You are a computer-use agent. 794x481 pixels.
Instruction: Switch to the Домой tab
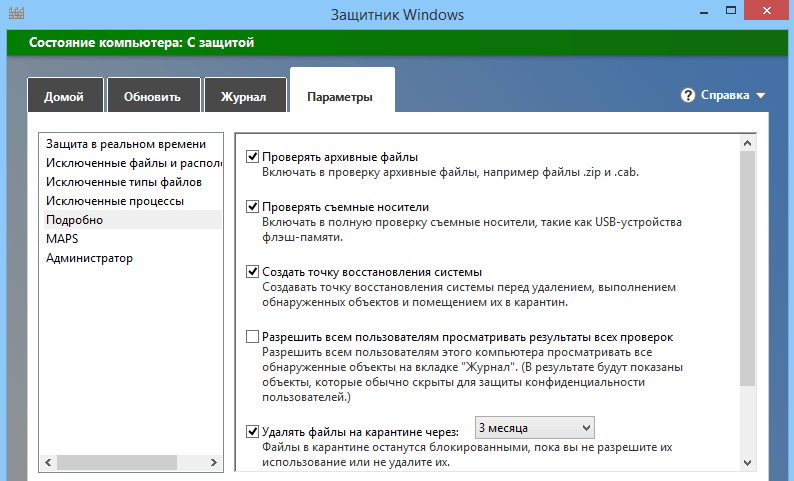click(65, 95)
